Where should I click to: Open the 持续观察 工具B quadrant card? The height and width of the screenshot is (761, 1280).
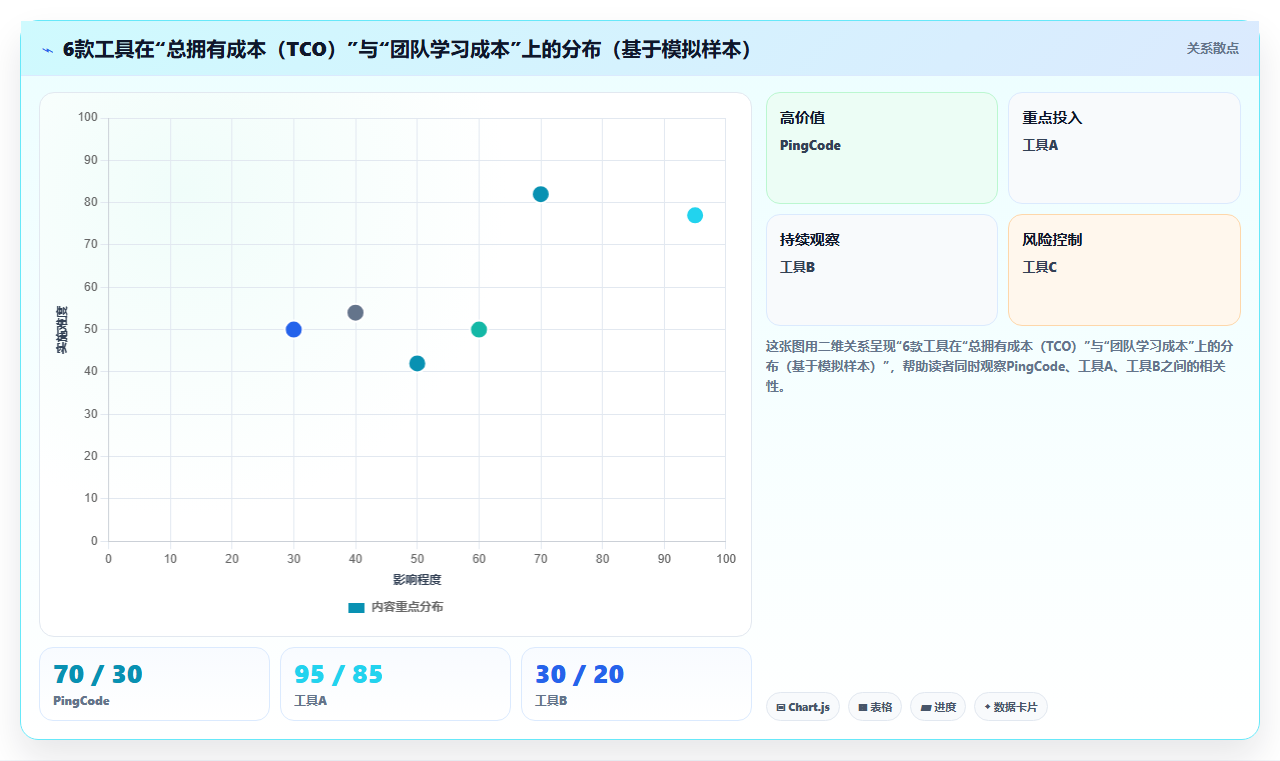(882, 270)
